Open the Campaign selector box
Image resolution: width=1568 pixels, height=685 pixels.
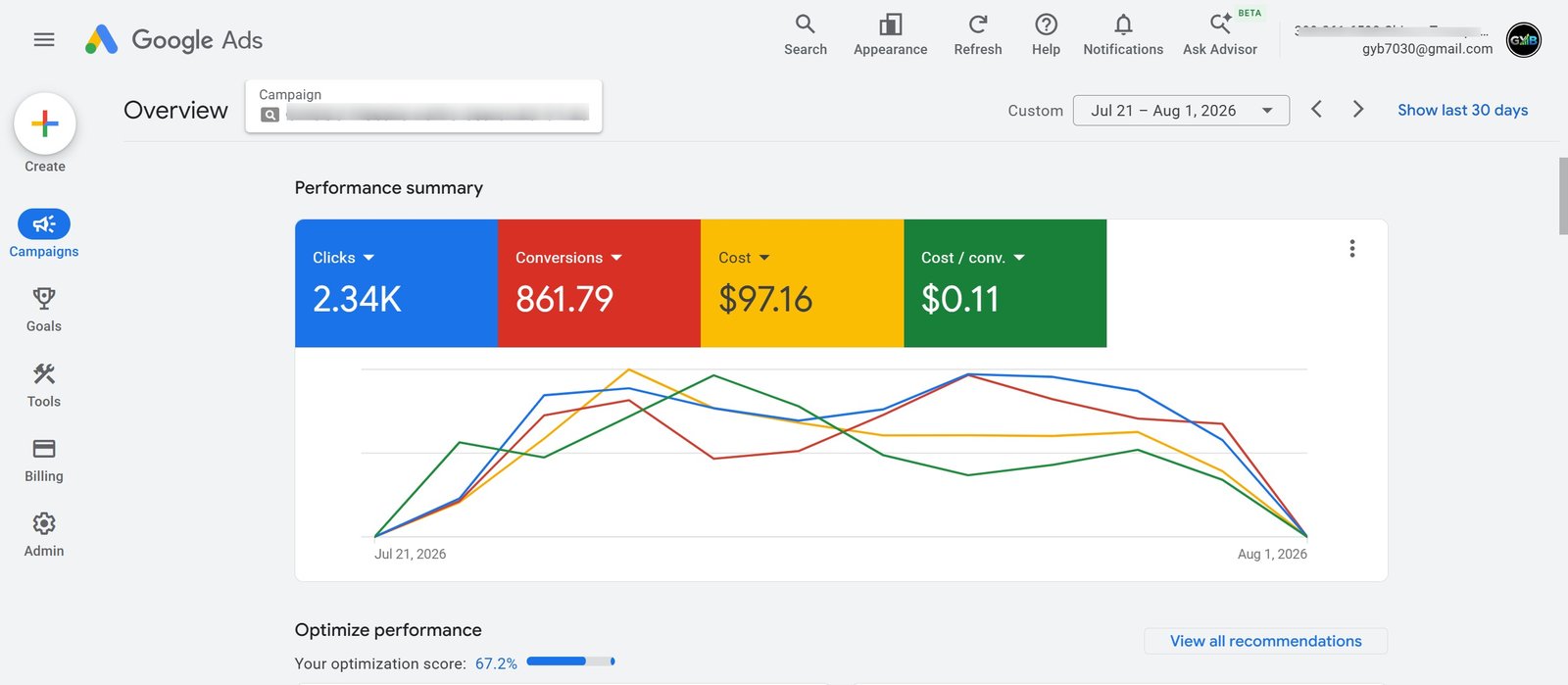[x=423, y=106]
